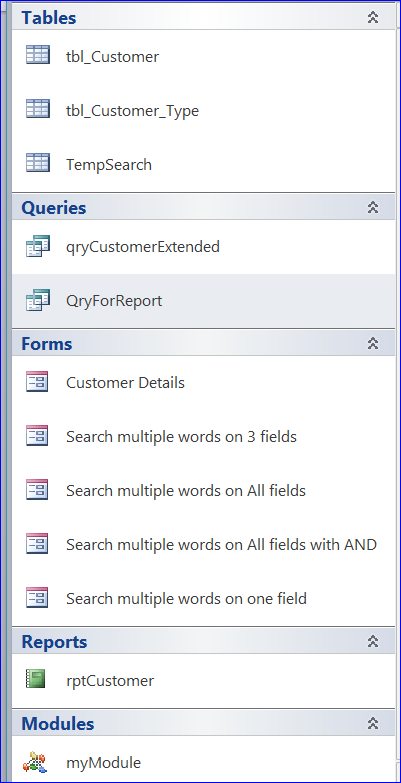
Task: Select the Tables group header label
Action: [x=48, y=17]
